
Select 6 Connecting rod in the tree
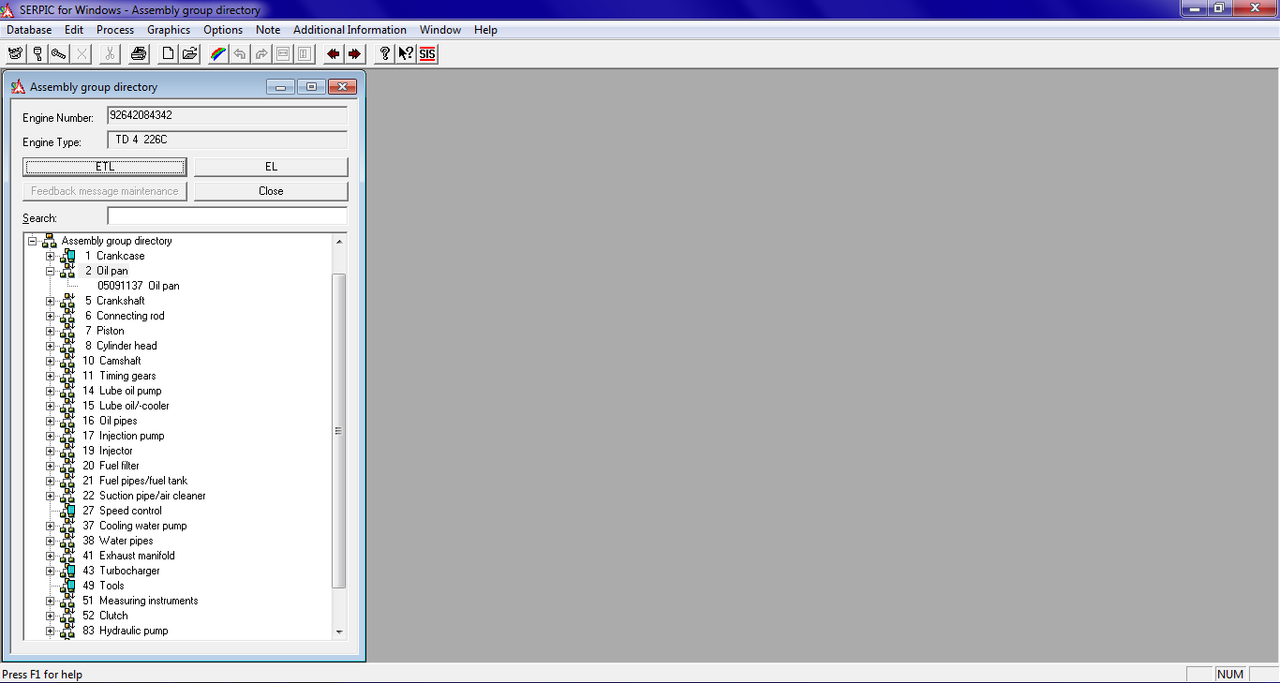click(x=124, y=316)
